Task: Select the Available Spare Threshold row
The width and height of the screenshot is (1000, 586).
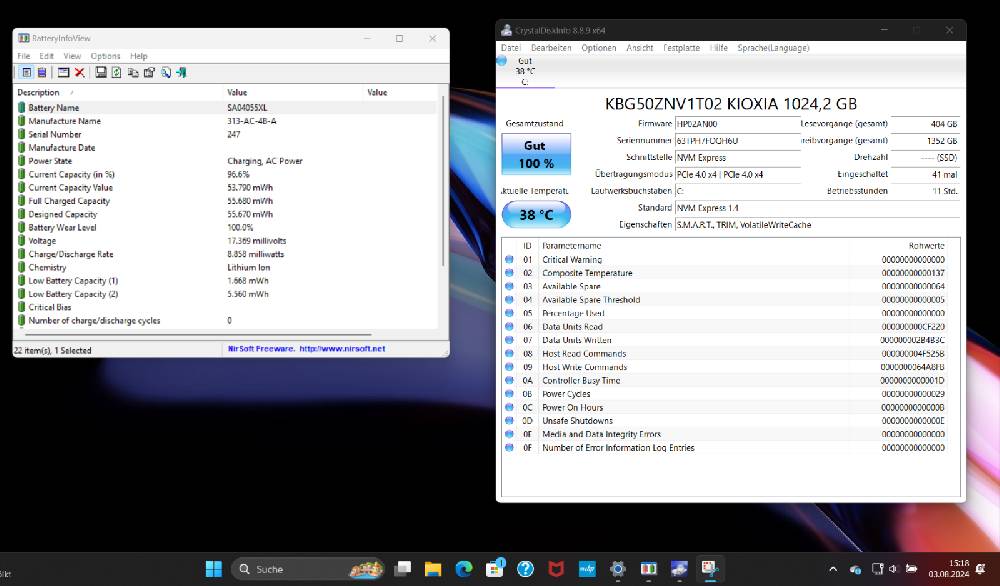Action: point(726,300)
